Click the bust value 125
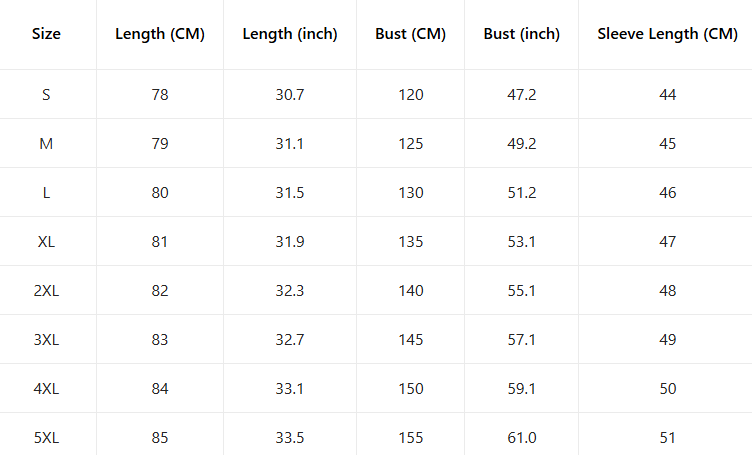This screenshot has height=455, width=752. [x=410, y=144]
